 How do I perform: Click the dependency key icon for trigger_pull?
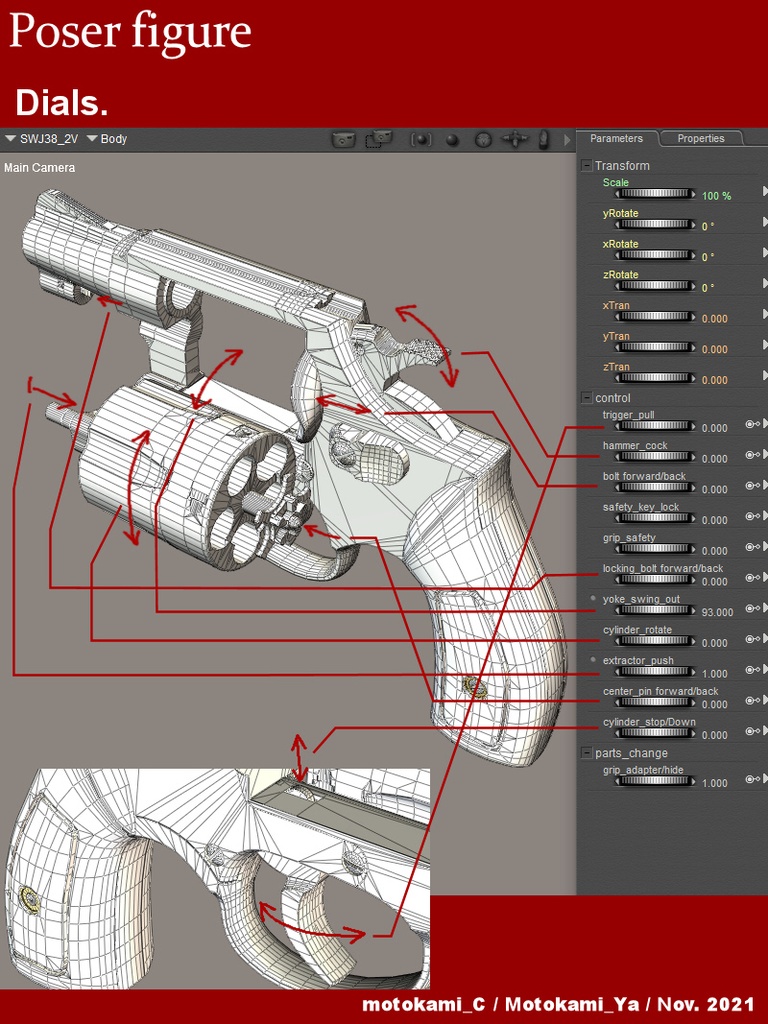pos(752,424)
